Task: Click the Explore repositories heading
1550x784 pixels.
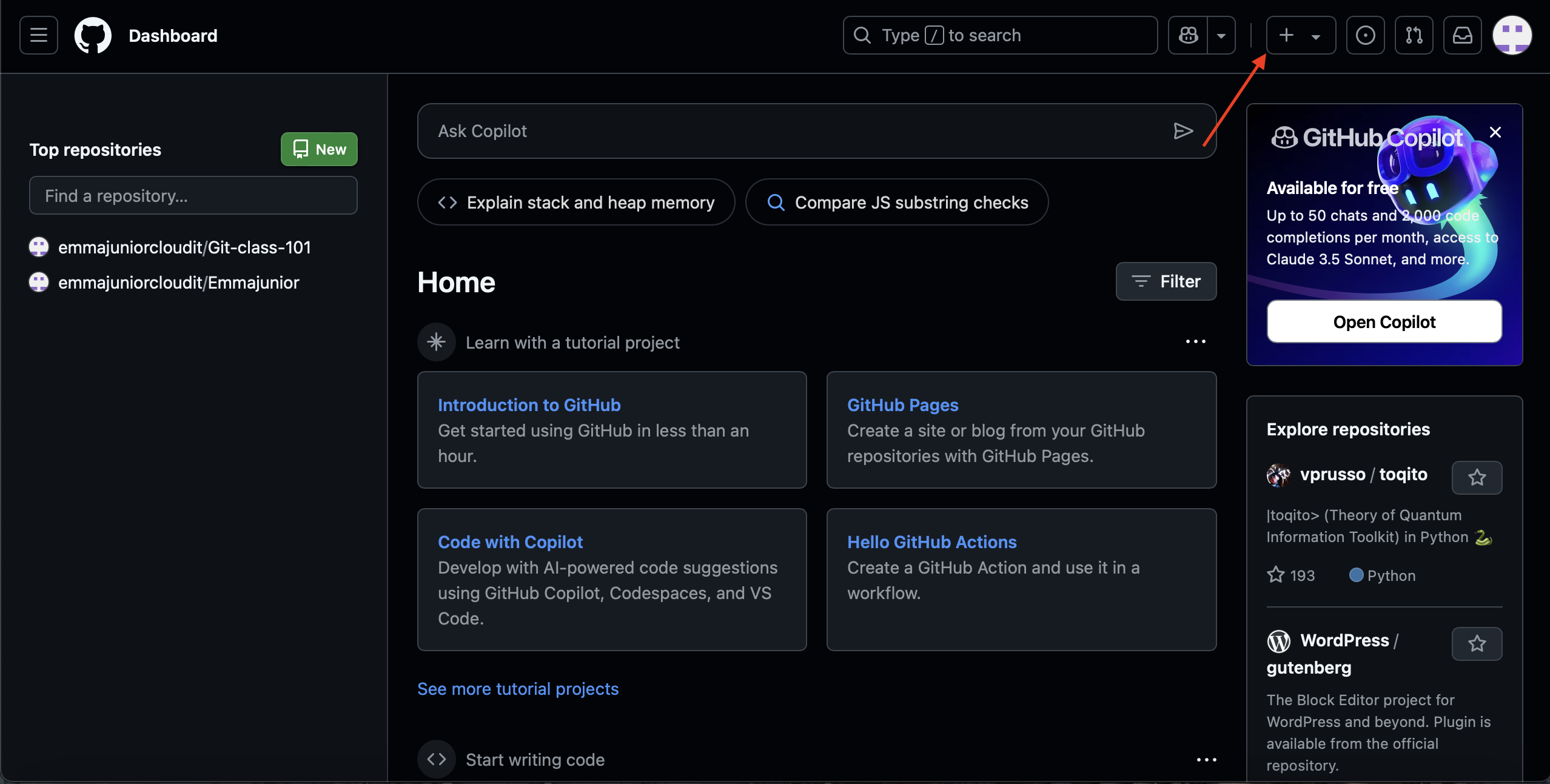Action: coord(1348,429)
